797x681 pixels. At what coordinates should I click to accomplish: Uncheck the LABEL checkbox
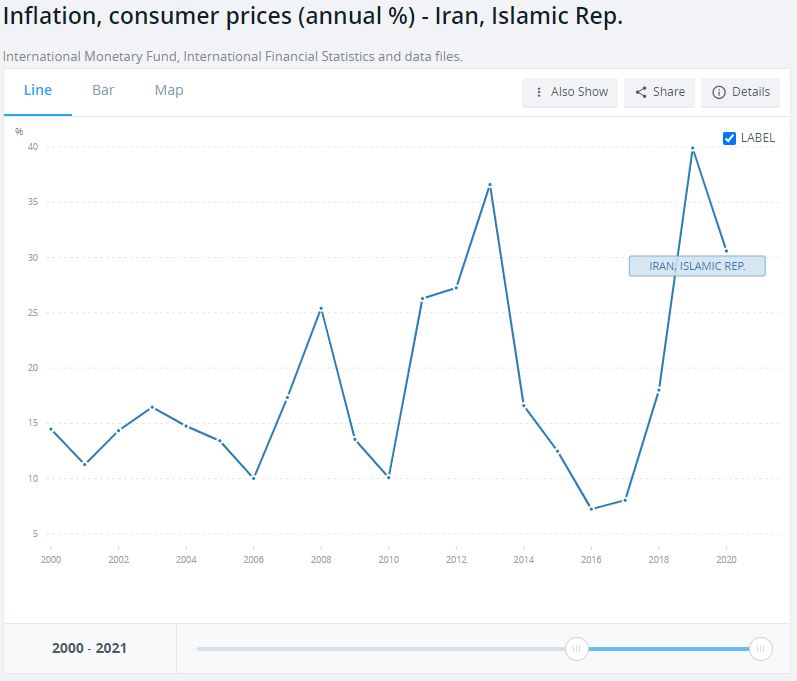click(729, 138)
